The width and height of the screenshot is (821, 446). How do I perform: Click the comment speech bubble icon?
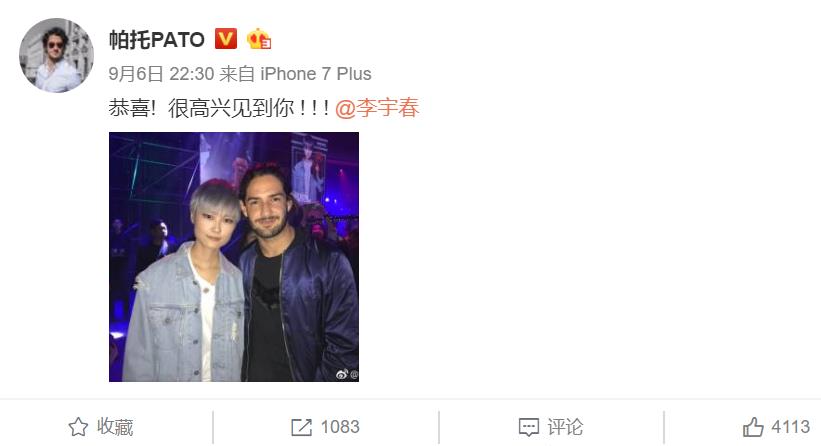click(x=528, y=427)
